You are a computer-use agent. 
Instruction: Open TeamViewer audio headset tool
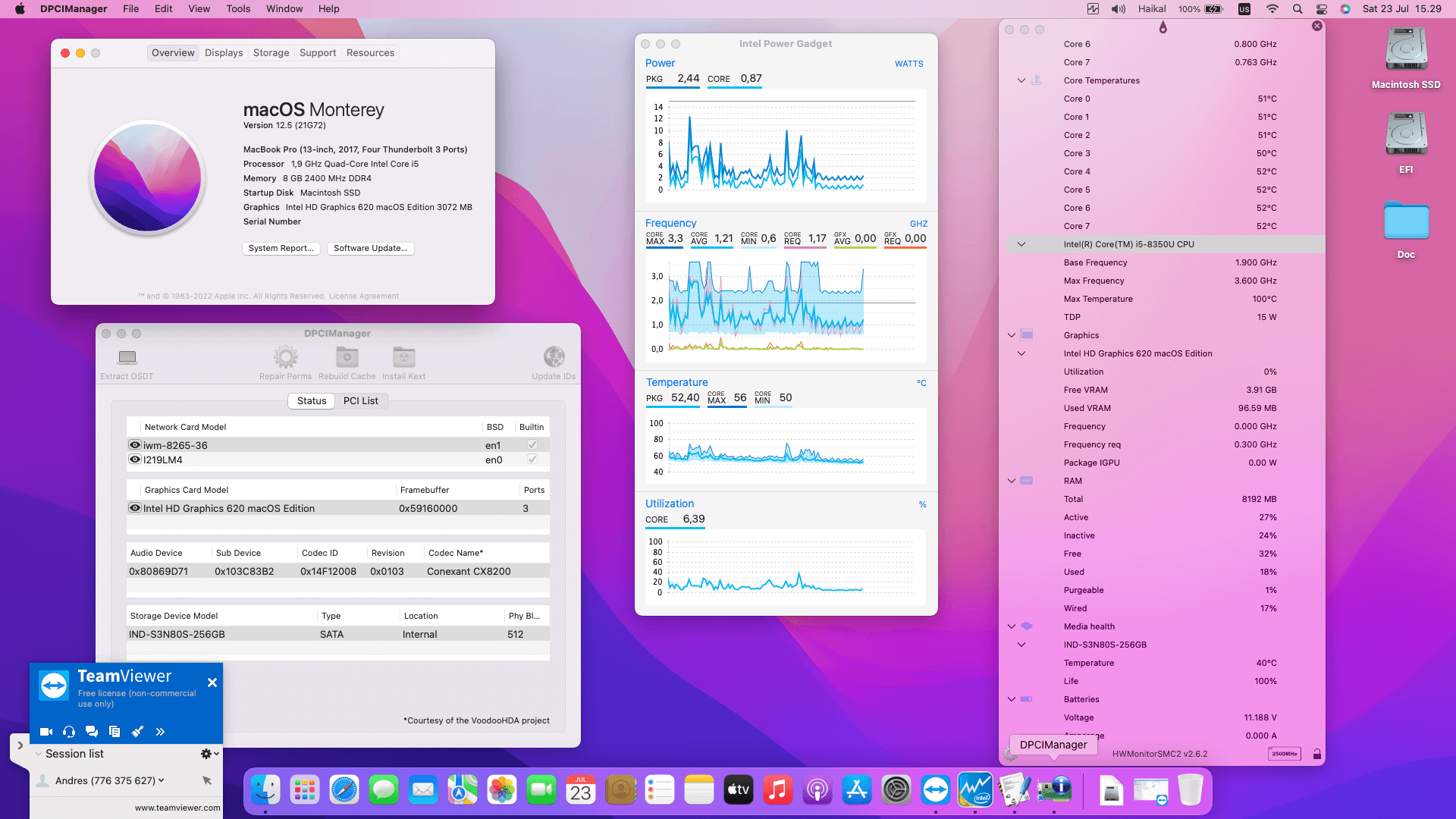(69, 732)
